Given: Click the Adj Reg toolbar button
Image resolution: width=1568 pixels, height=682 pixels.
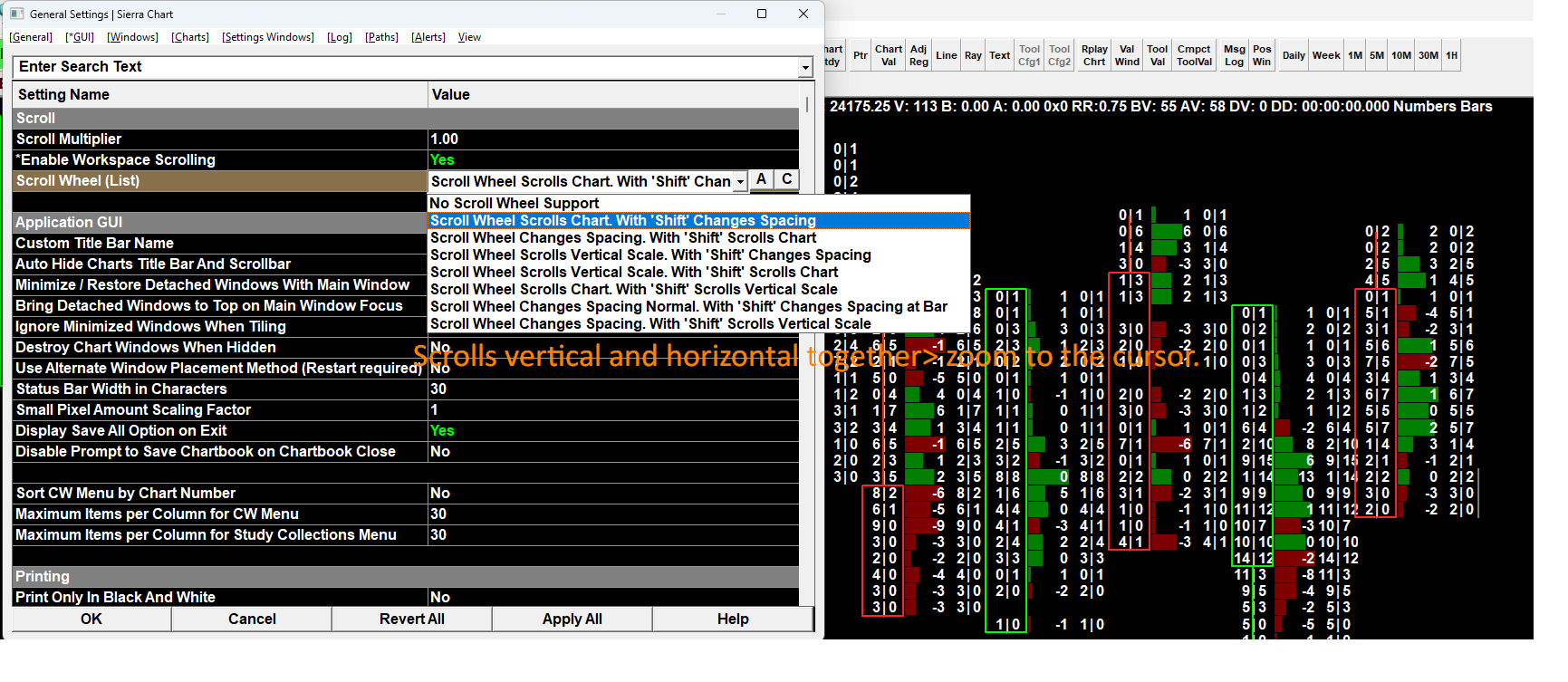Looking at the screenshot, I should pos(919,55).
